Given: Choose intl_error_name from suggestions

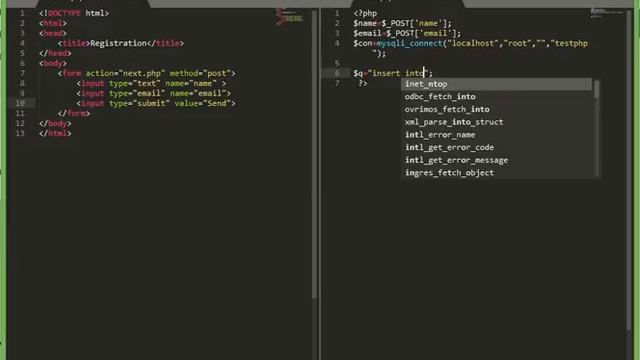Looking at the screenshot, I should (440, 135).
